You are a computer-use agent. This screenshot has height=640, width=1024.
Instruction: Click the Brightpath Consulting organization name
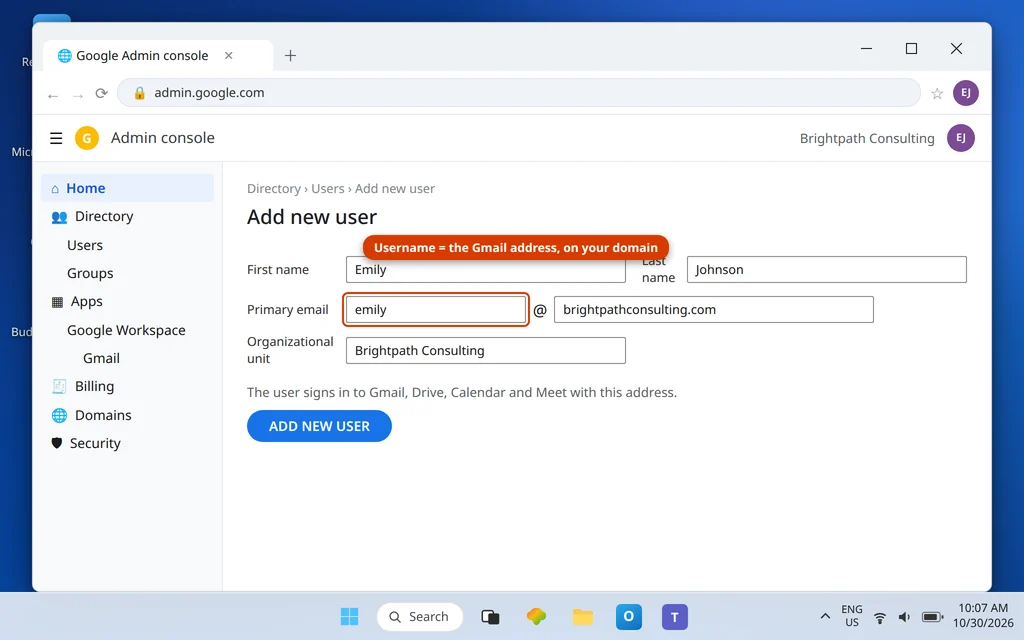click(867, 138)
